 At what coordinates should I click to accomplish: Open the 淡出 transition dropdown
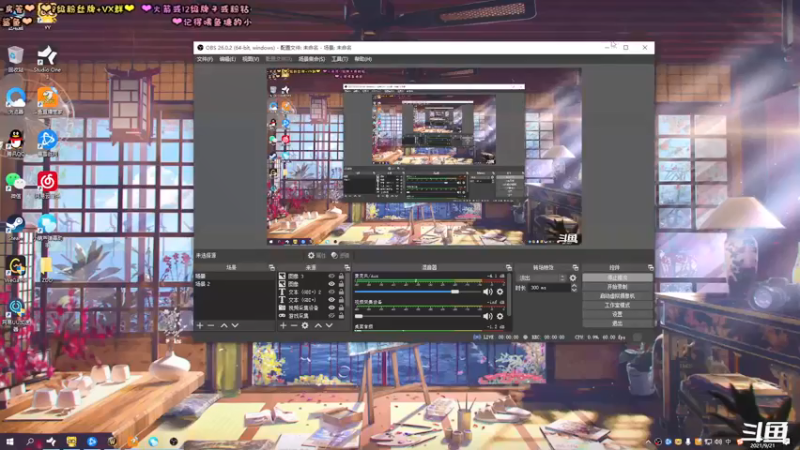click(x=542, y=278)
